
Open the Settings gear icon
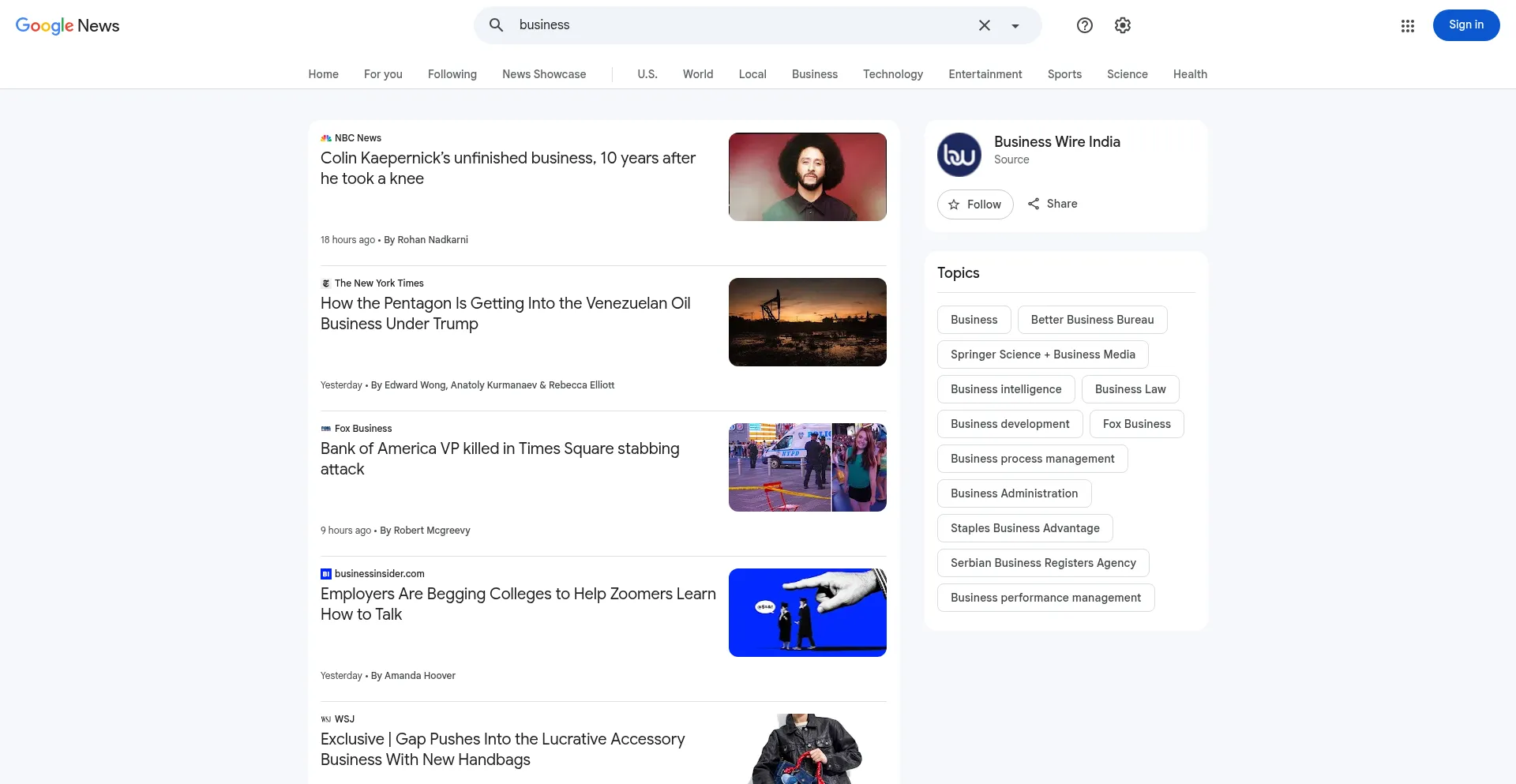click(x=1123, y=25)
